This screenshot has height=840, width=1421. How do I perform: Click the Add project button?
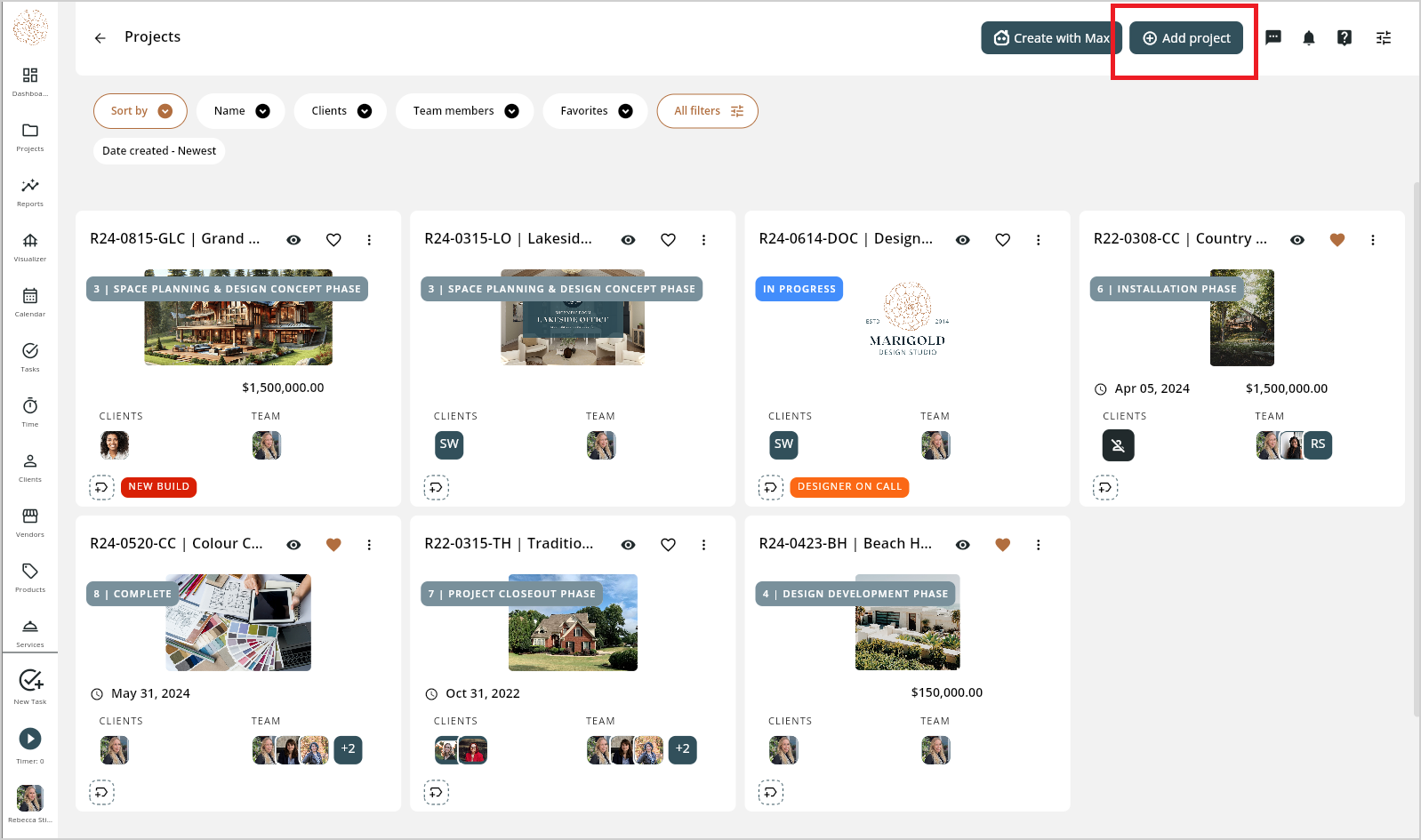tap(1186, 38)
